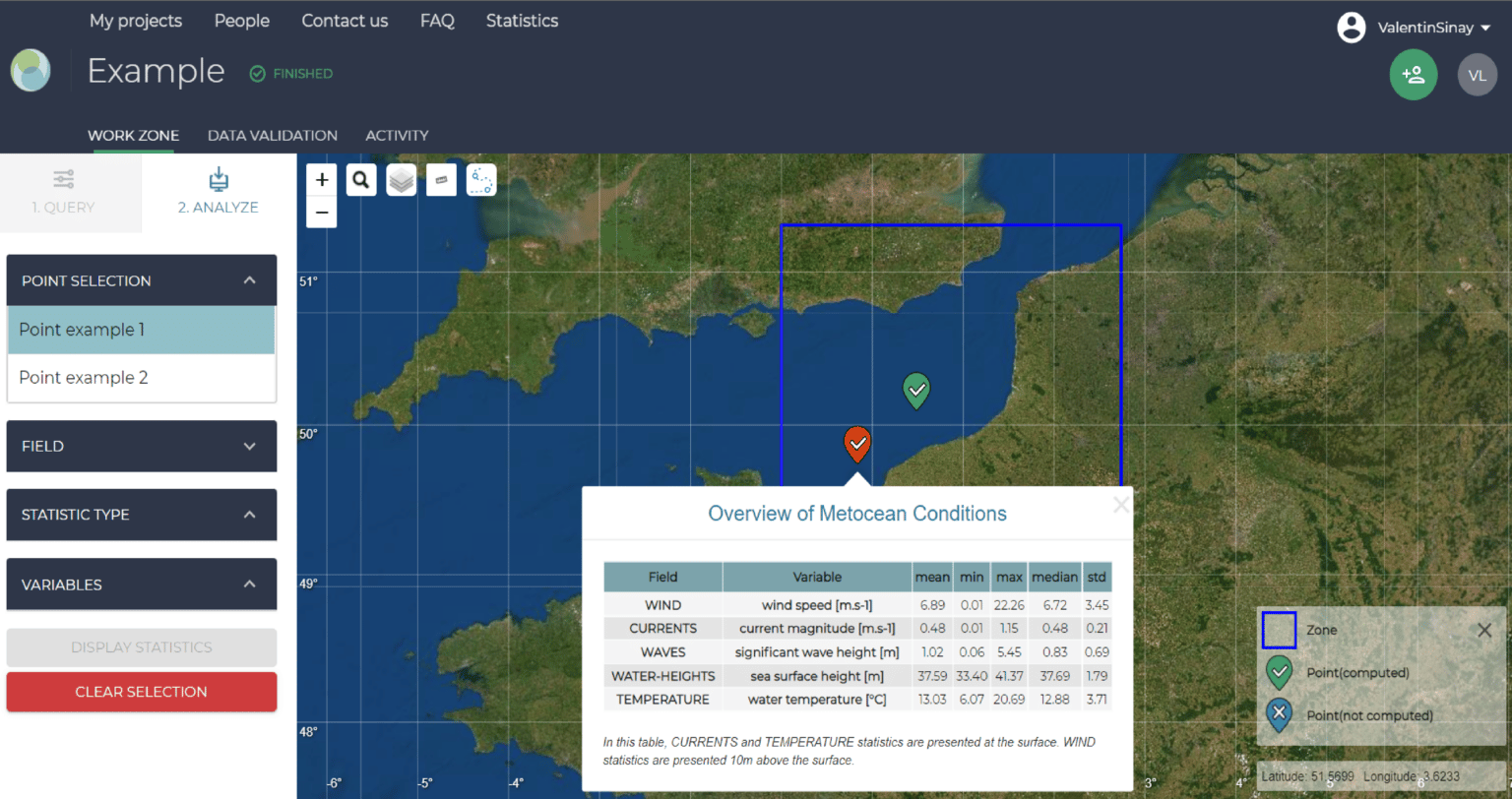The width and height of the screenshot is (1512, 799).
Task: Collapse the VARIABLES section
Action: [141, 584]
